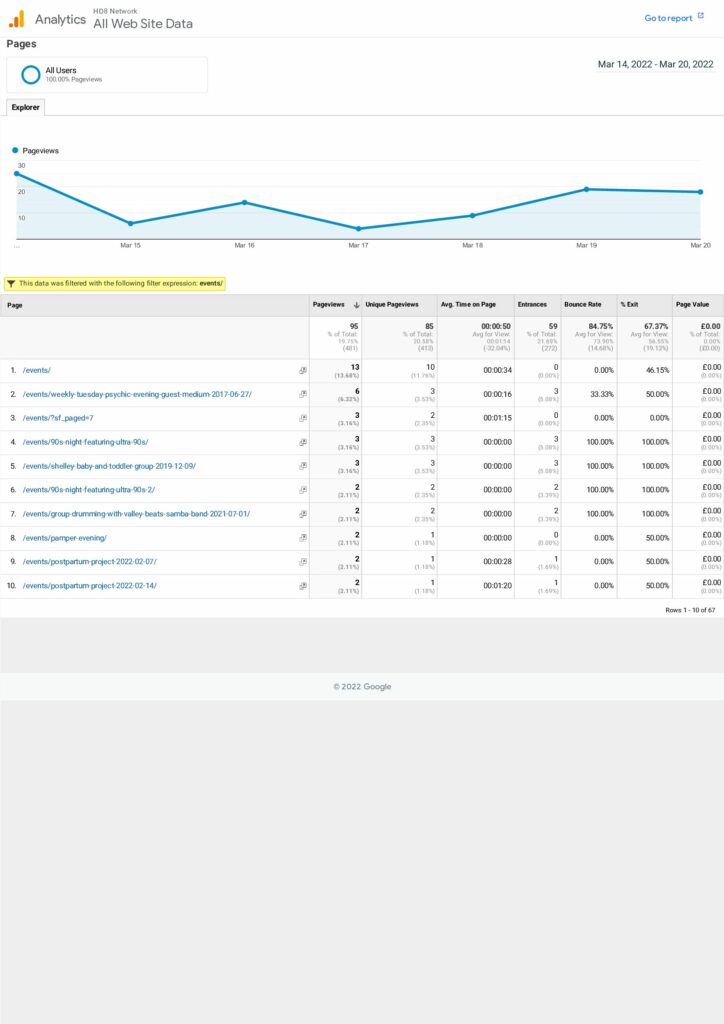Screen dimensions: 724x1024
Task: Click open-page icon for ultra-90s-2/ row
Action: [x=303, y=490]
